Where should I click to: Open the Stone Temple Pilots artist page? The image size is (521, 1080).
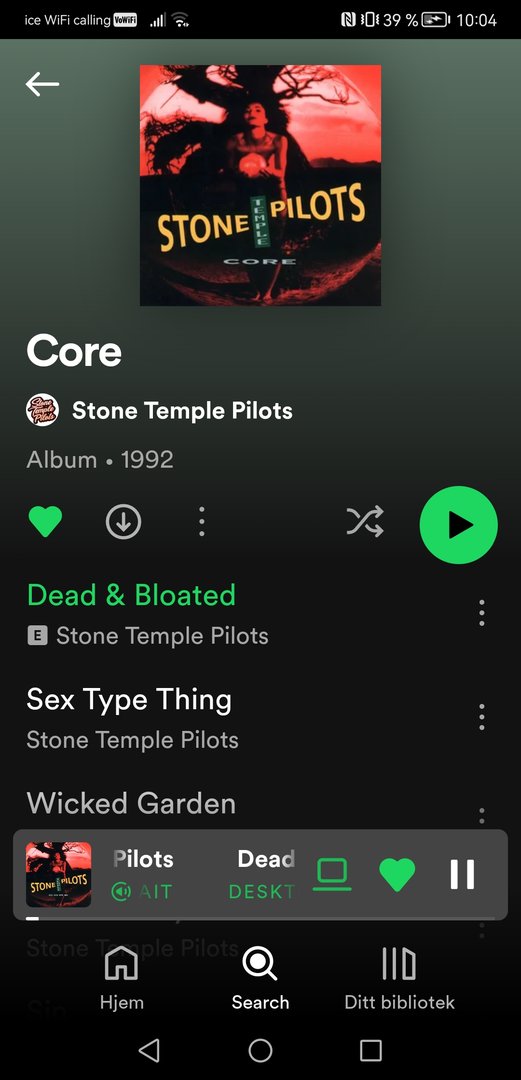[182, 411]
